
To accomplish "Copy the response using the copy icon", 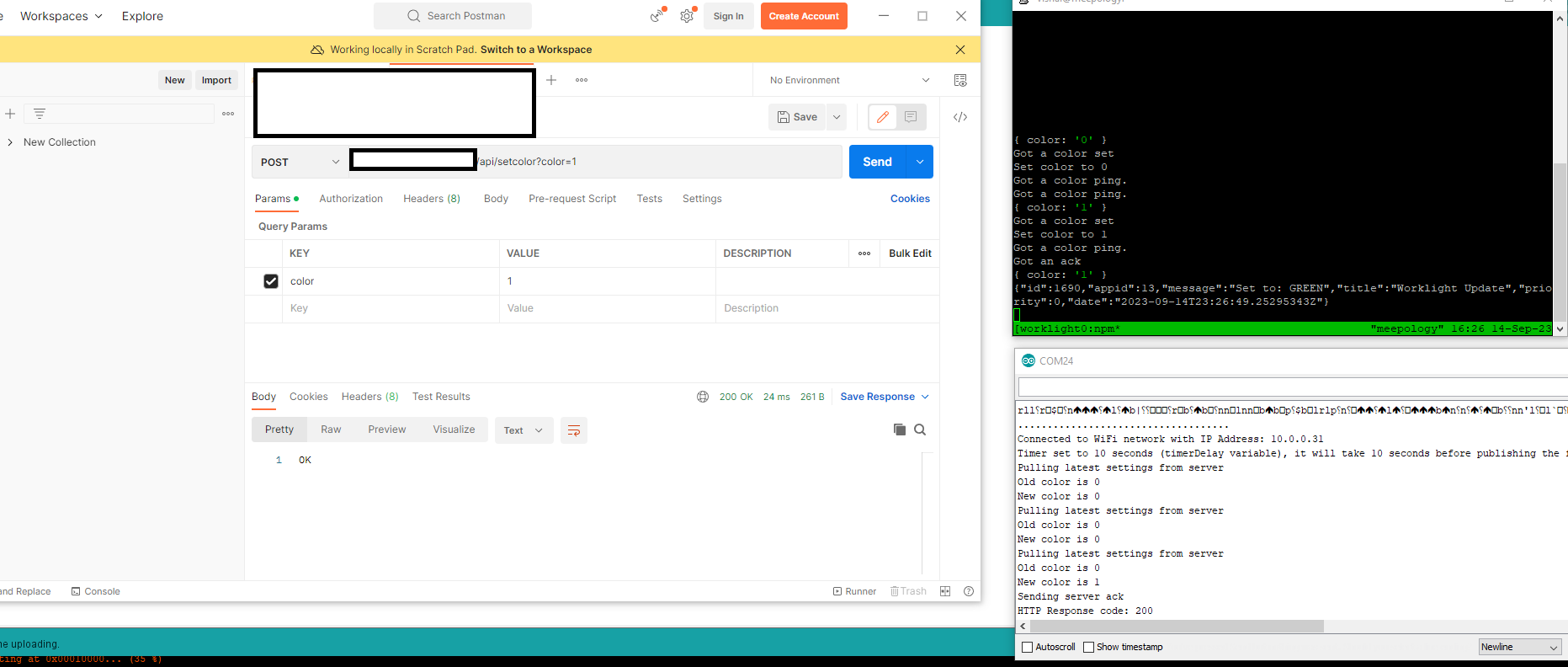I will pyautogui.click(x=899, y=430).
